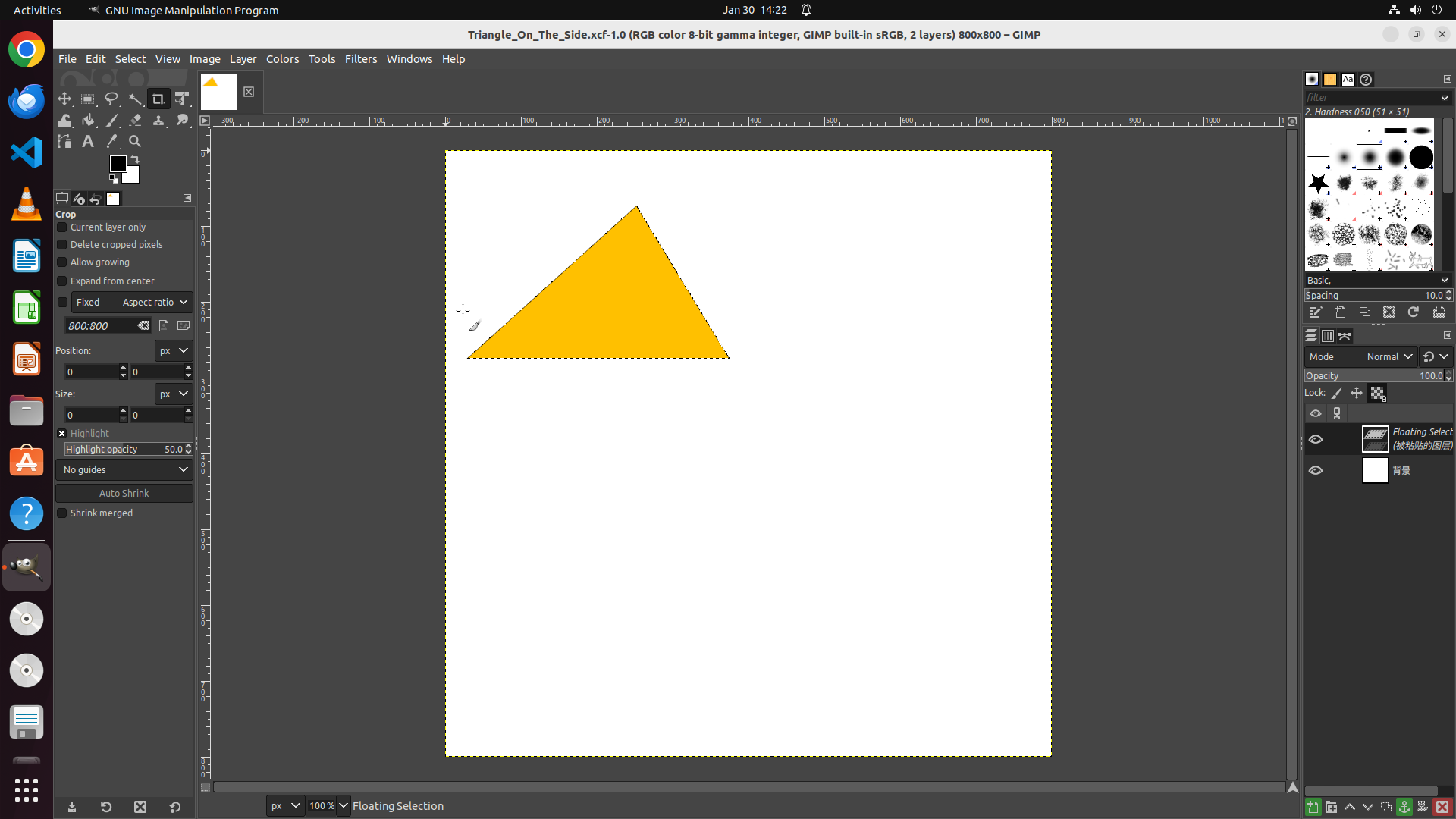The width and height of the screenshot is (1456, 819).
Task: Swap foreground and background colors
Action: pyautogui.click(x=135, y=159)
